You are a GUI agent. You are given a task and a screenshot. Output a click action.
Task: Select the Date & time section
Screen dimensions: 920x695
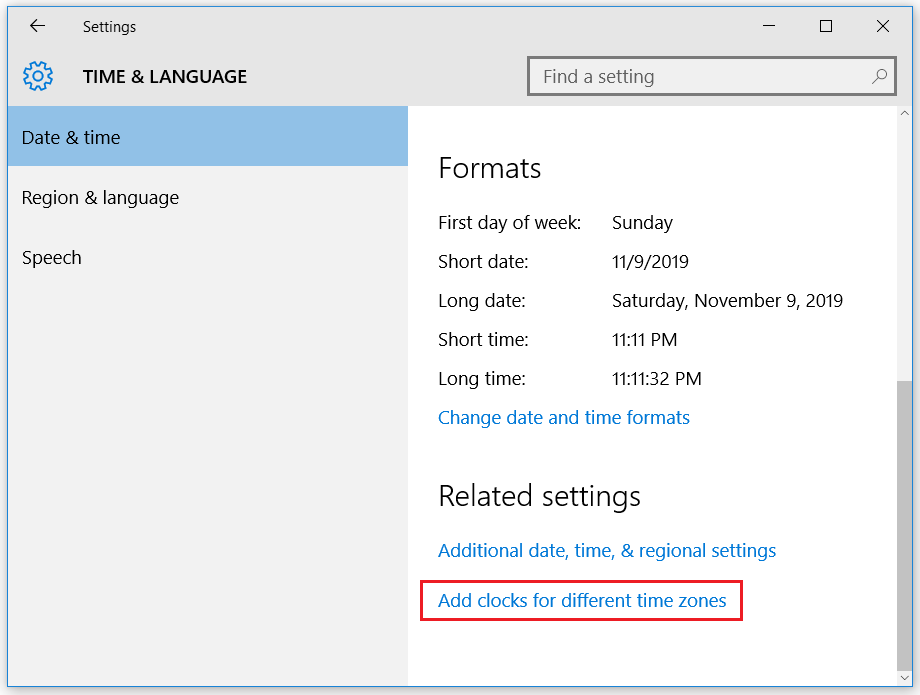pyautogui.click(x=208, y=137)
